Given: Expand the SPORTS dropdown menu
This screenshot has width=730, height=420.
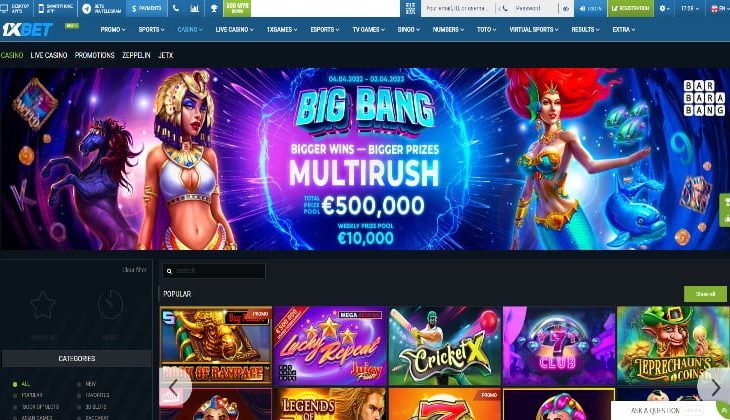Looking at the screenshot, I should click(x=151, y=29).
